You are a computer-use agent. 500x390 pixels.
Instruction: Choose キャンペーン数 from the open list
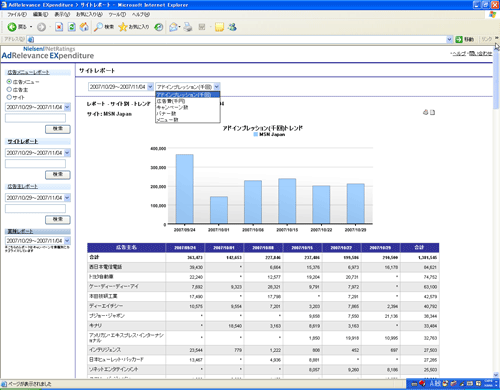(x=188, y=107)
